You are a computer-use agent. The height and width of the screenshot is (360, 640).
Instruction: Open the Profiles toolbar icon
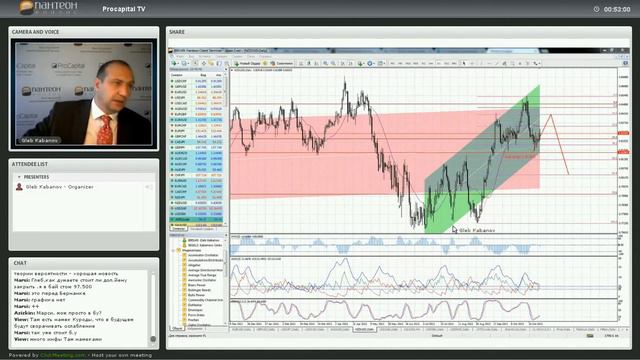click(x=184, y=63)
